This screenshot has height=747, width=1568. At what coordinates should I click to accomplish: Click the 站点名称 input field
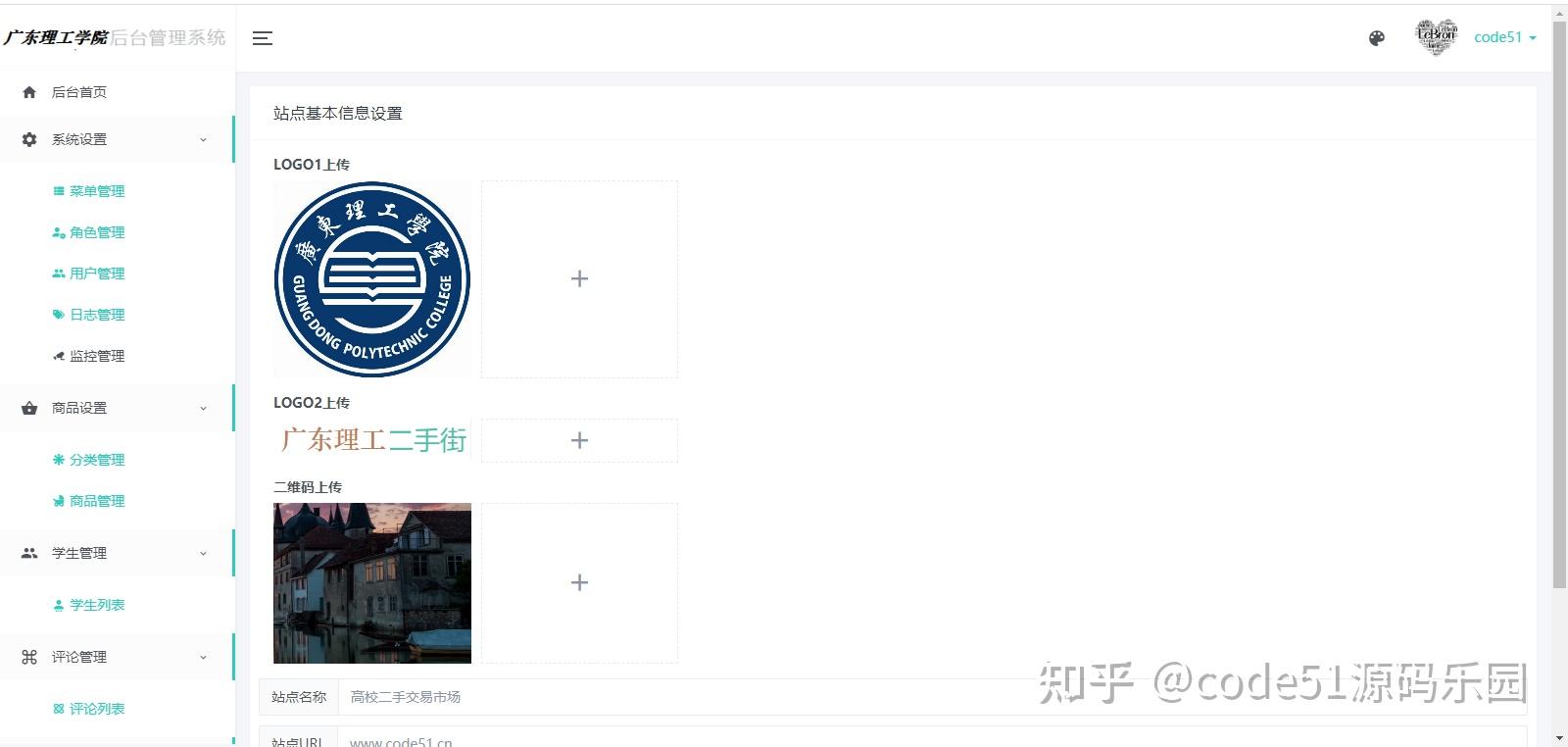(932, 697)
